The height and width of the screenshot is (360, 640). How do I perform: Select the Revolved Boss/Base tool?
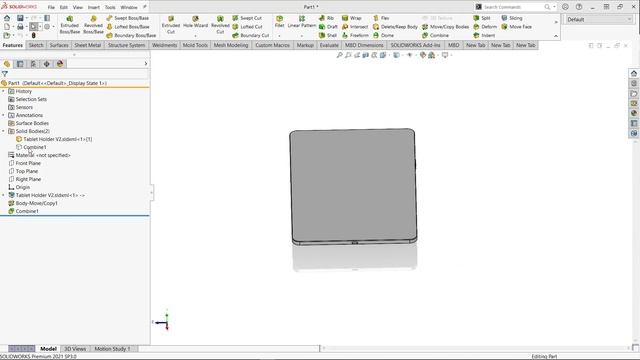tap(93, 25)
